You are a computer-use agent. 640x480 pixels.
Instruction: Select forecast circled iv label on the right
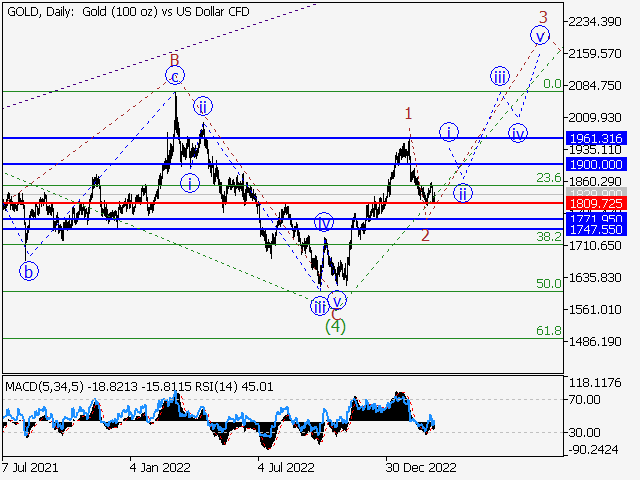tap(518, 133)
